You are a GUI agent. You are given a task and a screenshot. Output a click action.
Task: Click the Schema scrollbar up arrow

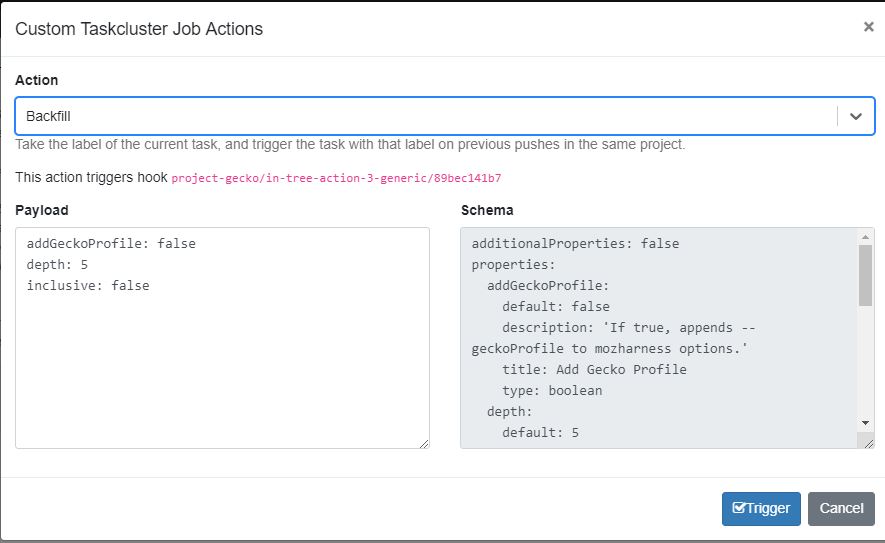[x=865, y=237]
